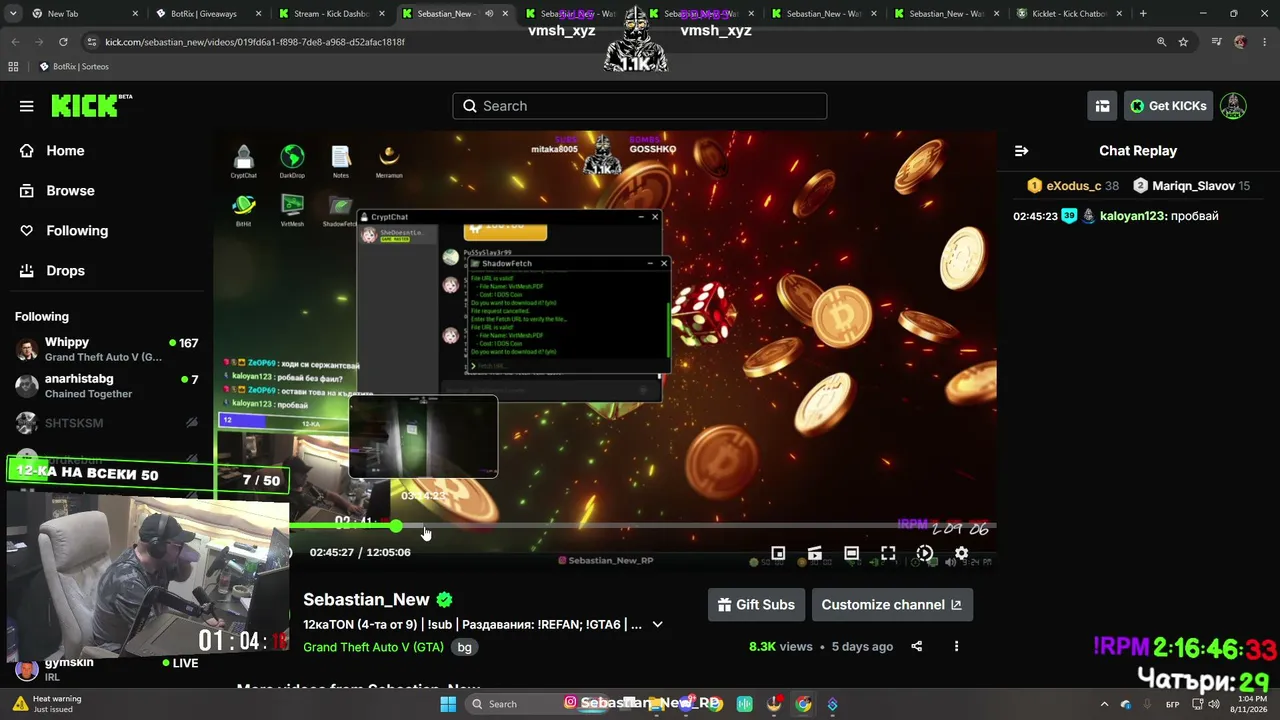Open video settings gear
The width and height of the screenshot is (1280, 720).
tap(961, 553)
